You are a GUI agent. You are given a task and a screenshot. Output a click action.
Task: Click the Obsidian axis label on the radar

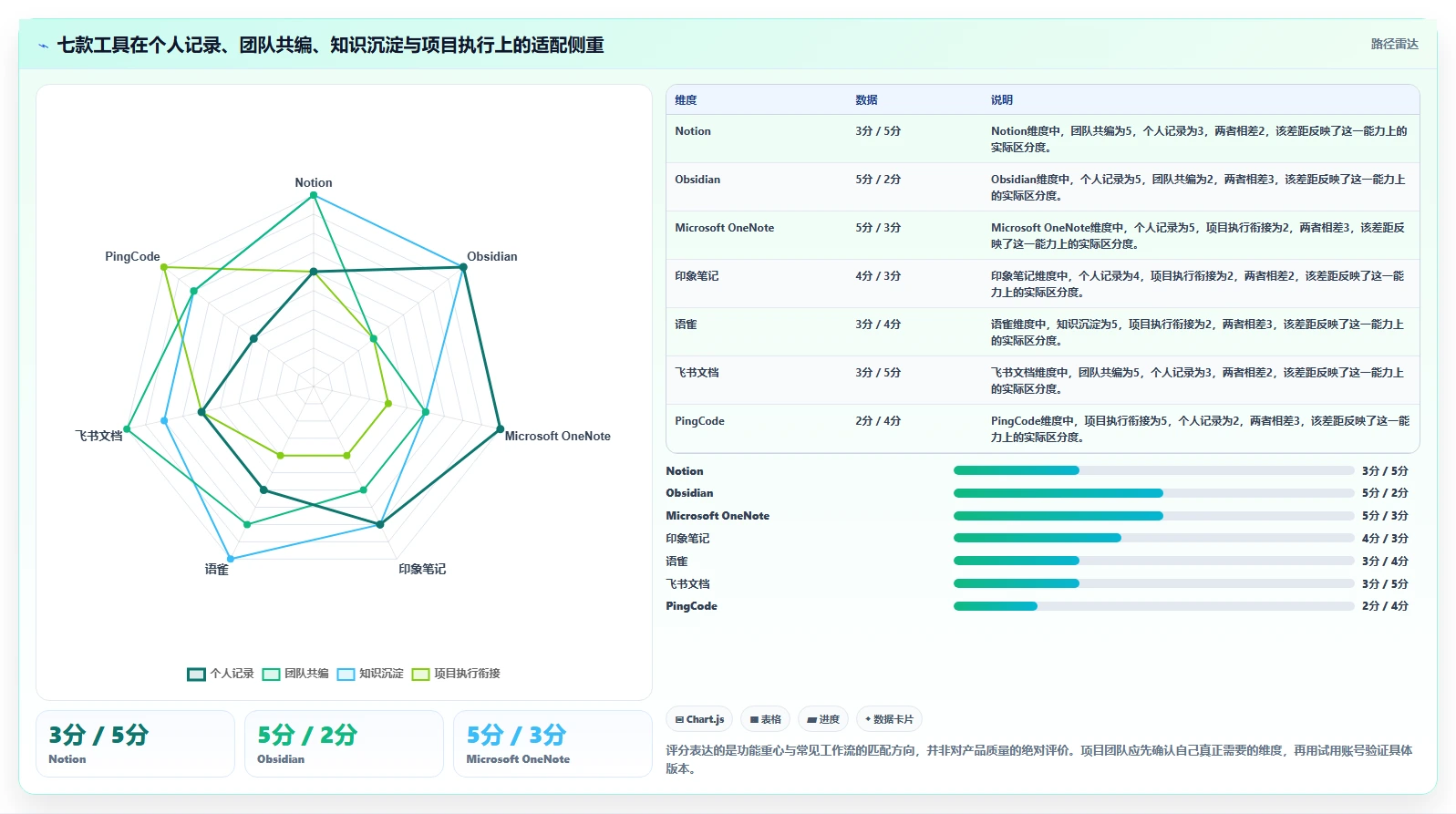pyautogui.click(x=492, y=256)
